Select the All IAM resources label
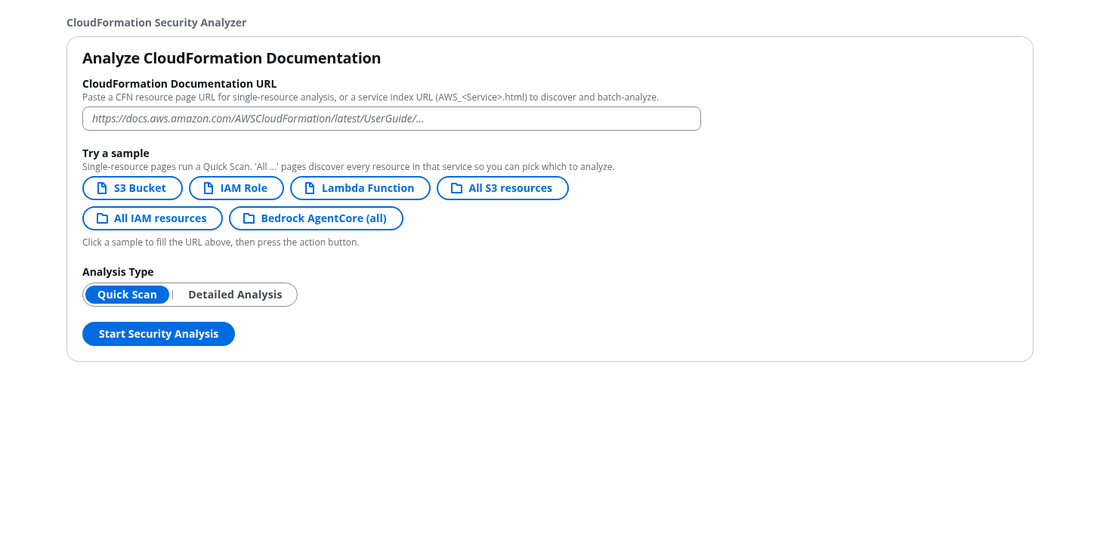Screen dimensions: 1100x553 pos(160,218)
